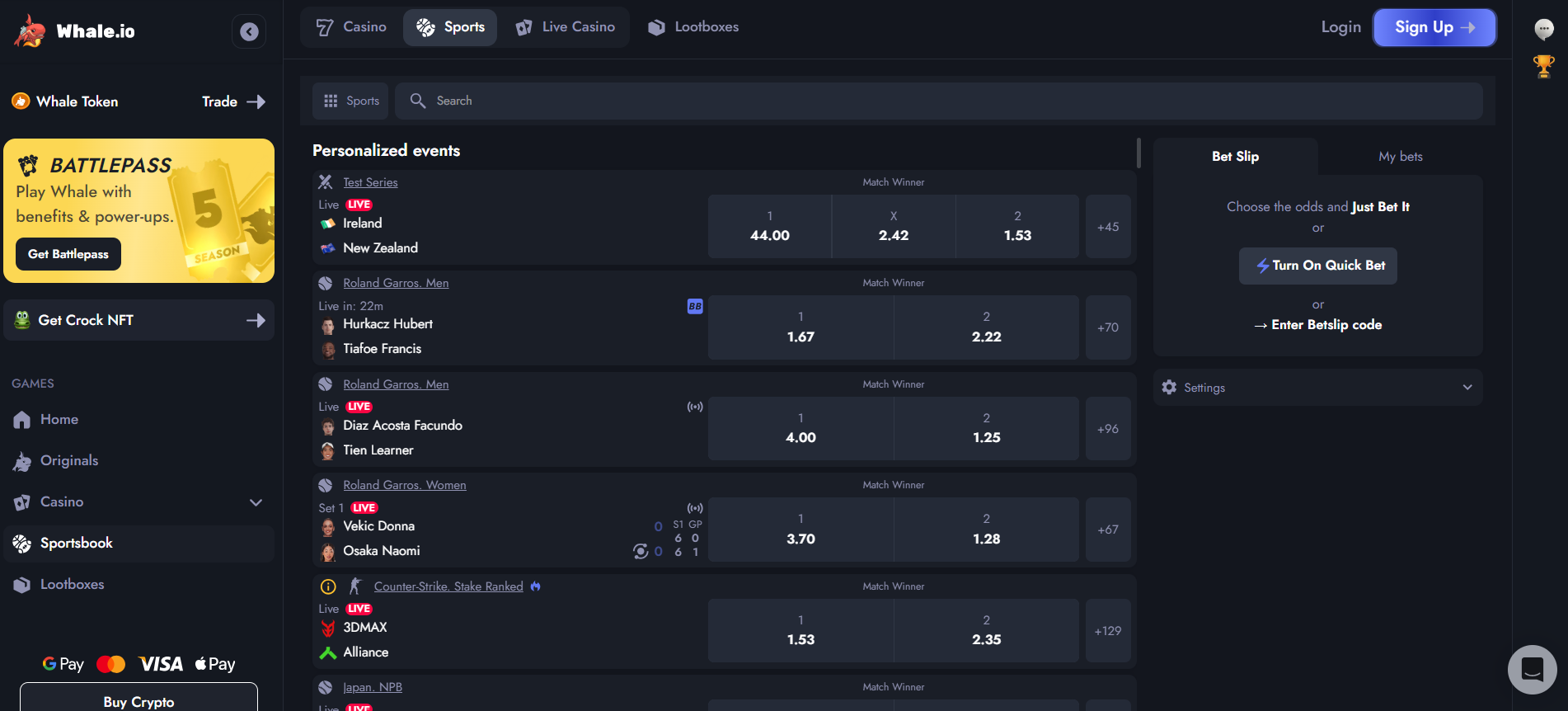The height and width of the screenshot is (711, 1568).
Task: Turn On Quick Bet
Action: [x=1318, y=266]
